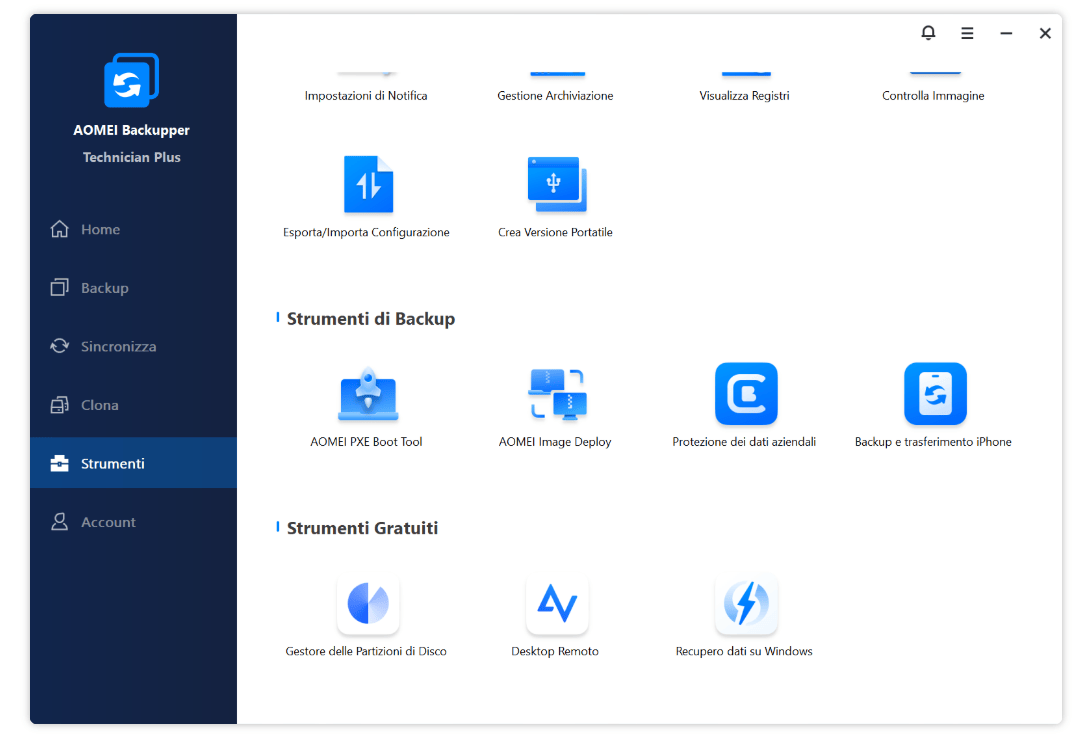Minimize the AOMEI Backupper window

[x=1006, y=33]
